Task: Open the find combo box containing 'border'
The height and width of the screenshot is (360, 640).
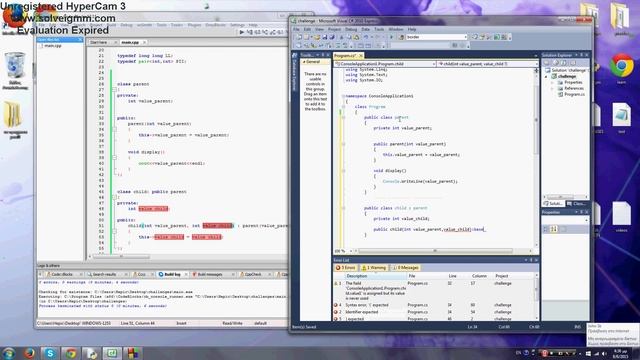Action: coord(436,37)
